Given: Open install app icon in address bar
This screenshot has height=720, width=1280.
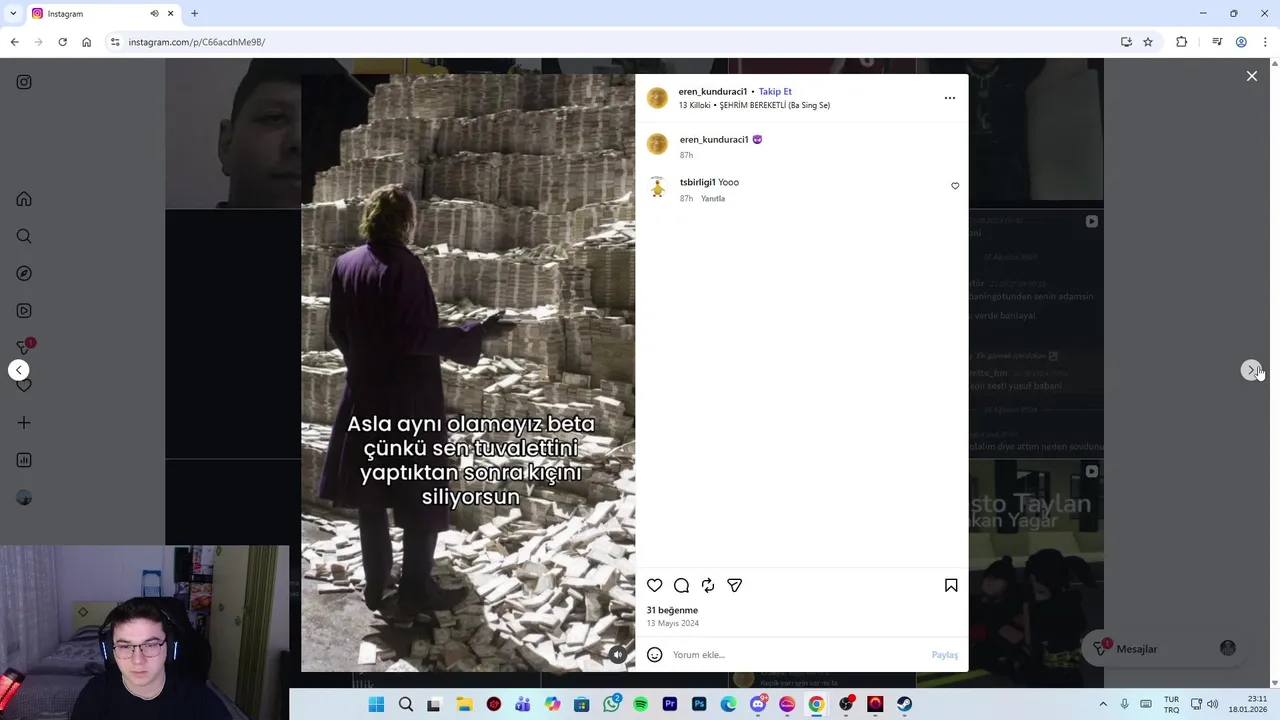Looking at the screenshot, I should coord(1126,42).
